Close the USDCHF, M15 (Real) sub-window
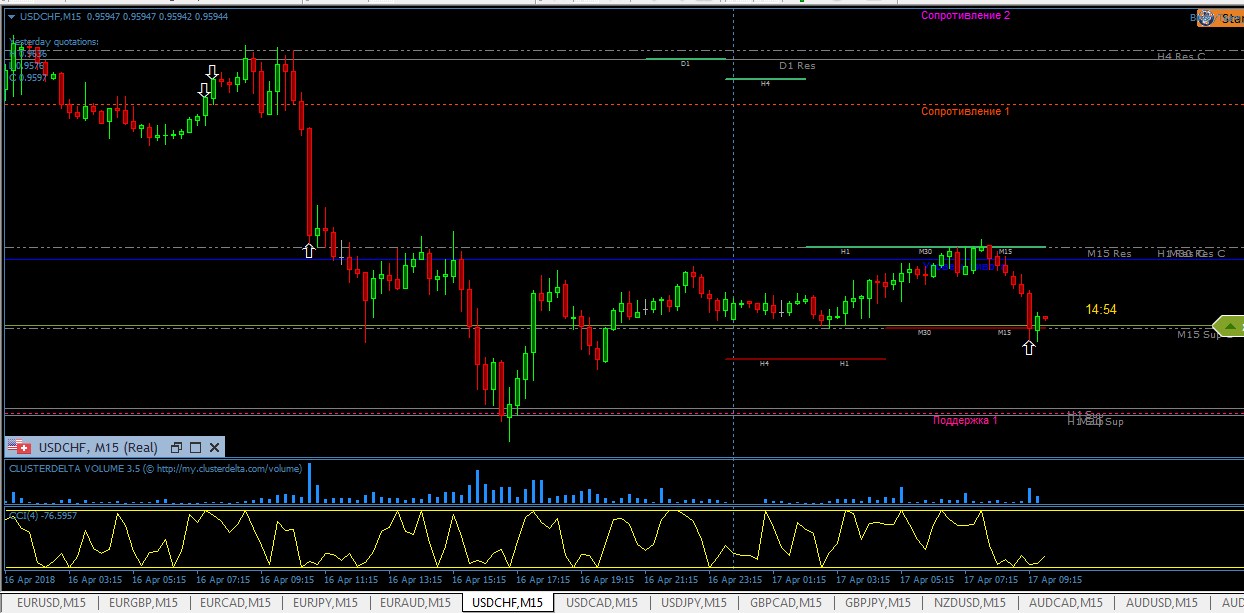 click(x=214, y=447)
